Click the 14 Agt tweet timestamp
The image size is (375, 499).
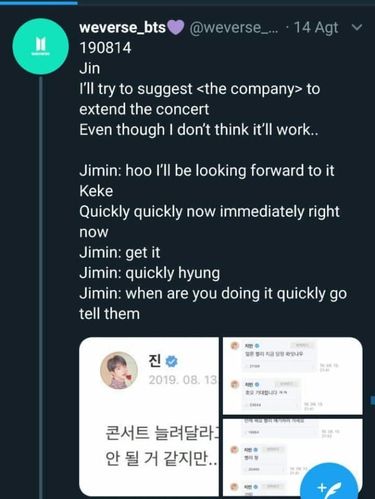click(x=316, y=28)
